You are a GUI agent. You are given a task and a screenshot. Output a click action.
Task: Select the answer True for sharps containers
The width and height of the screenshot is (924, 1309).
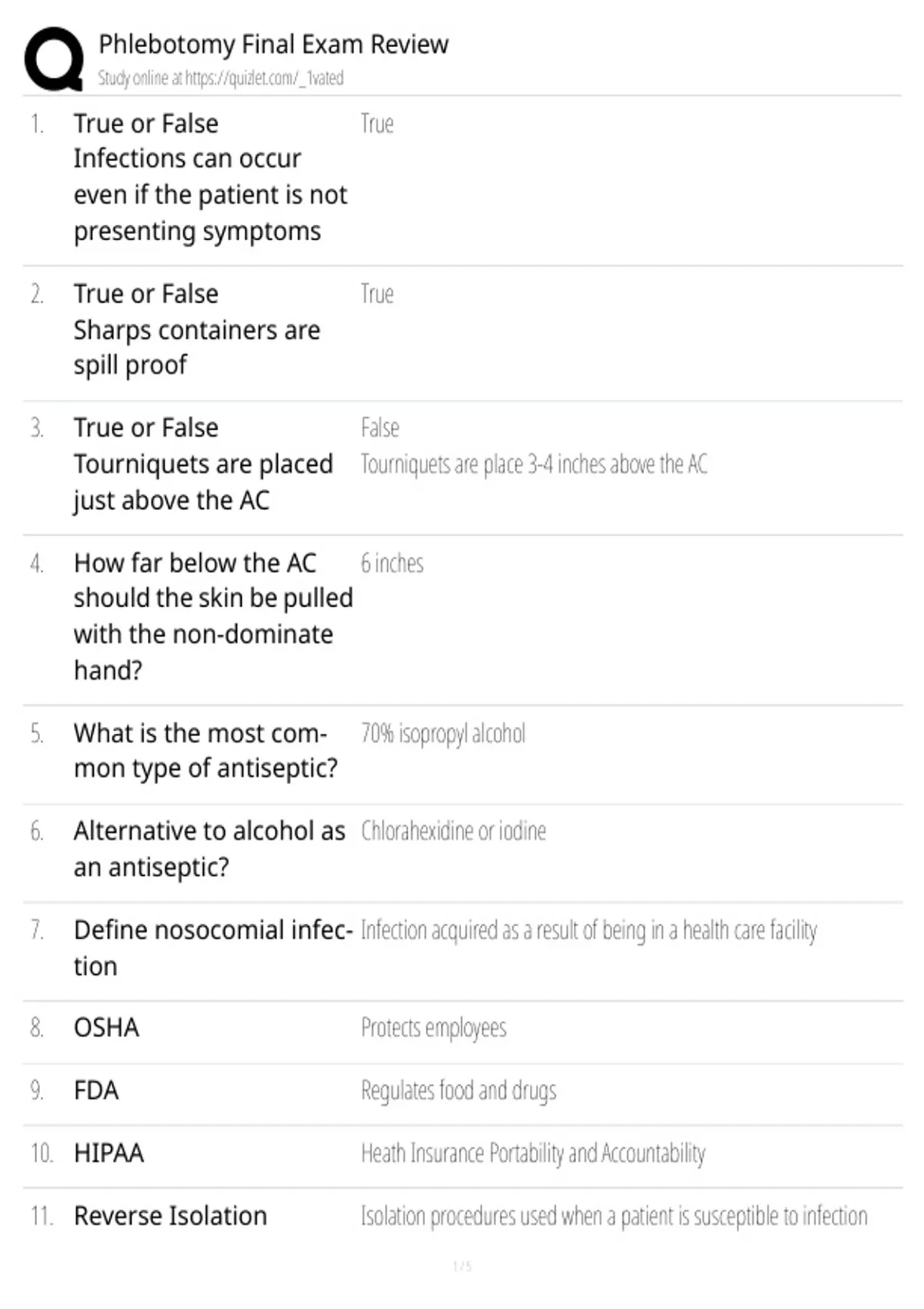[377, 293]
